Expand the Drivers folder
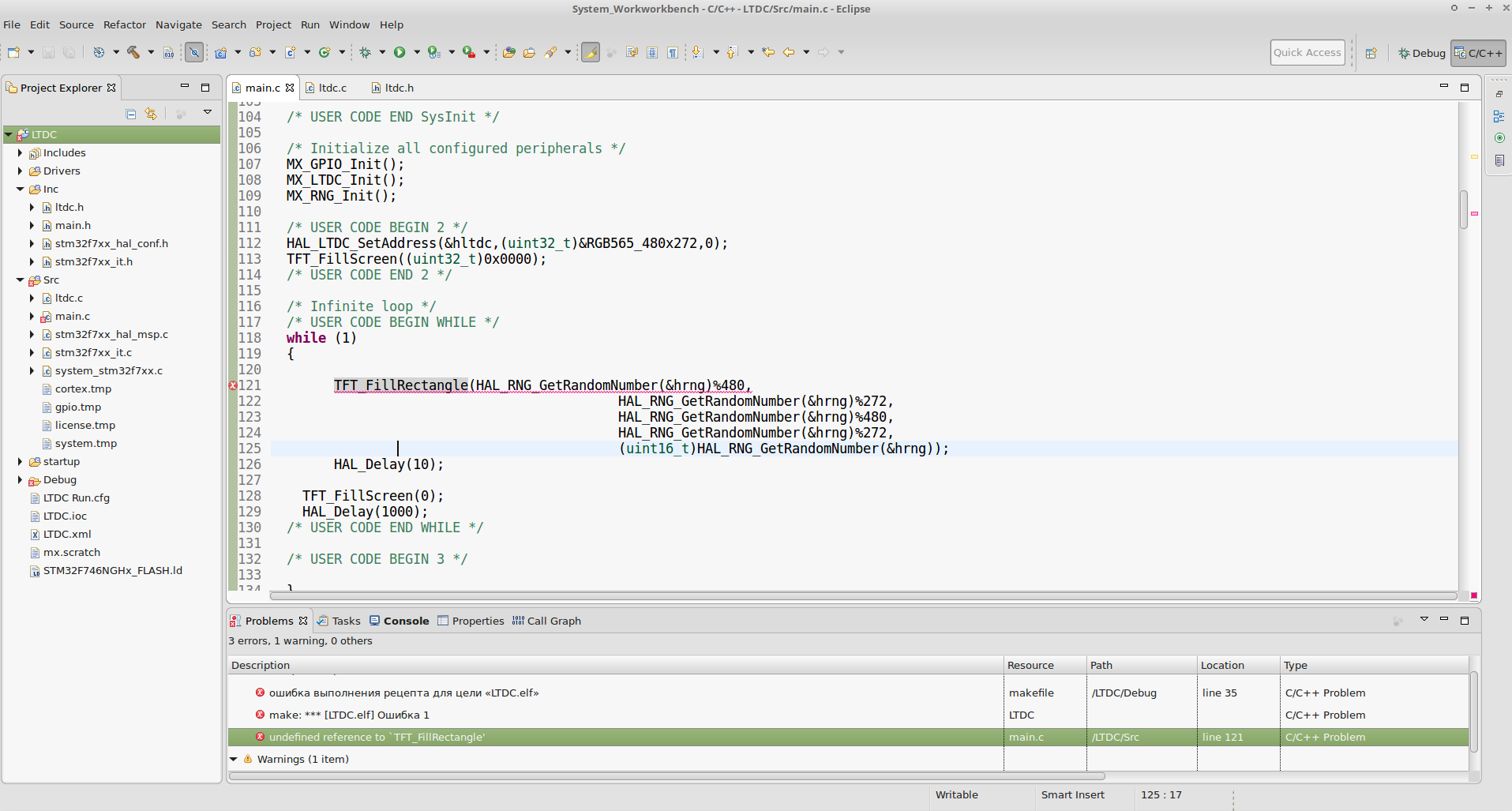 pyautogui.click(x=20, y=171)
